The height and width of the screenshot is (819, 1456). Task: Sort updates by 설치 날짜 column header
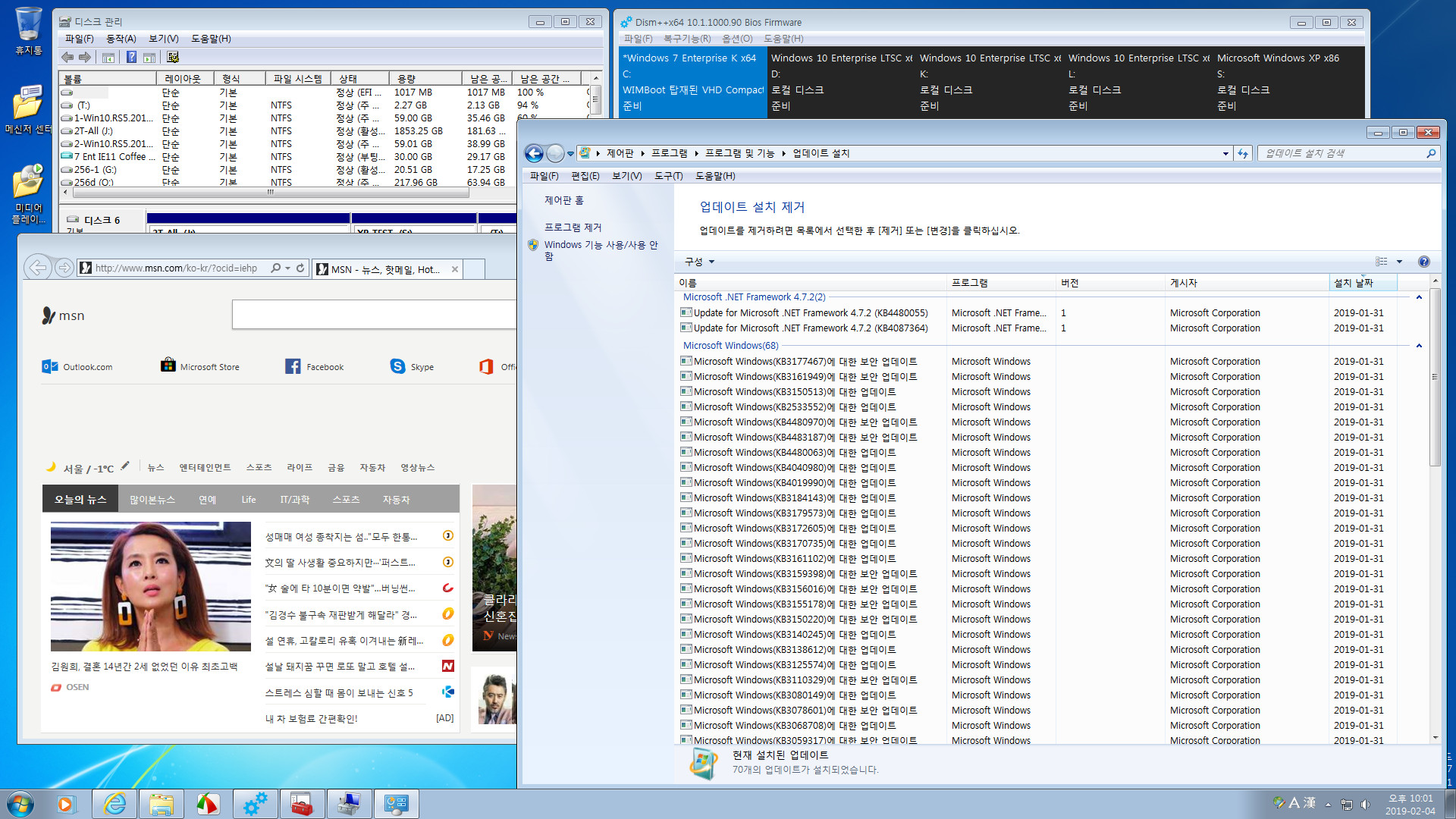(1364, 283)
